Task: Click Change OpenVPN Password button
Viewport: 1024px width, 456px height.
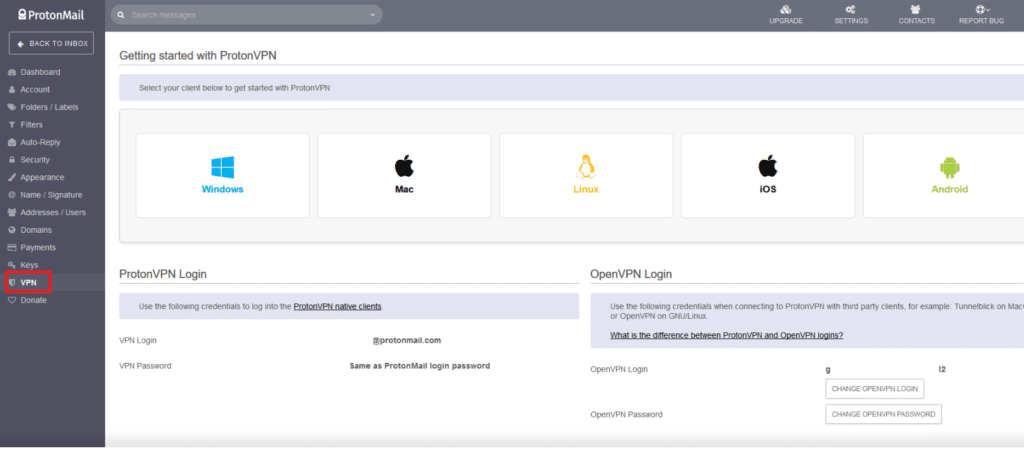Action: (884, 414)
